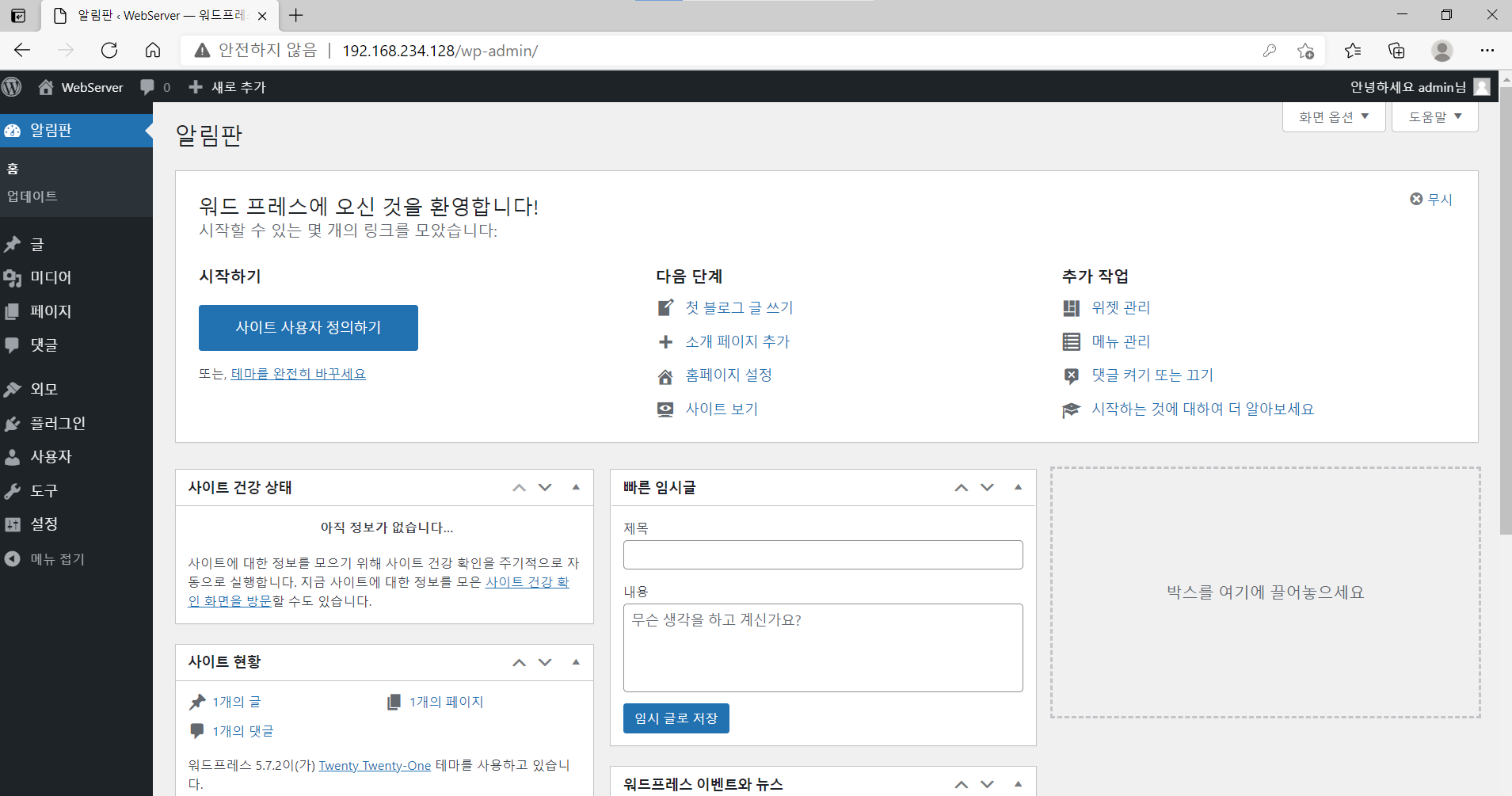Open the 글 sidebar menu

pos(76,244)
